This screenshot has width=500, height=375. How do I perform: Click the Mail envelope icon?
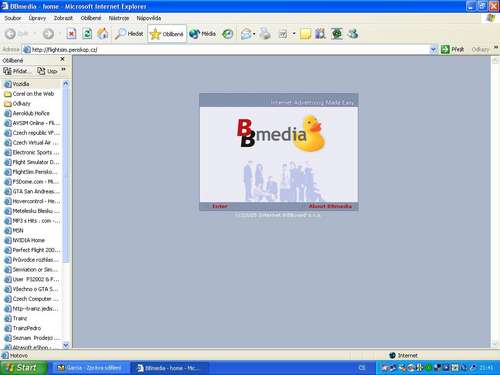point(246,34)
